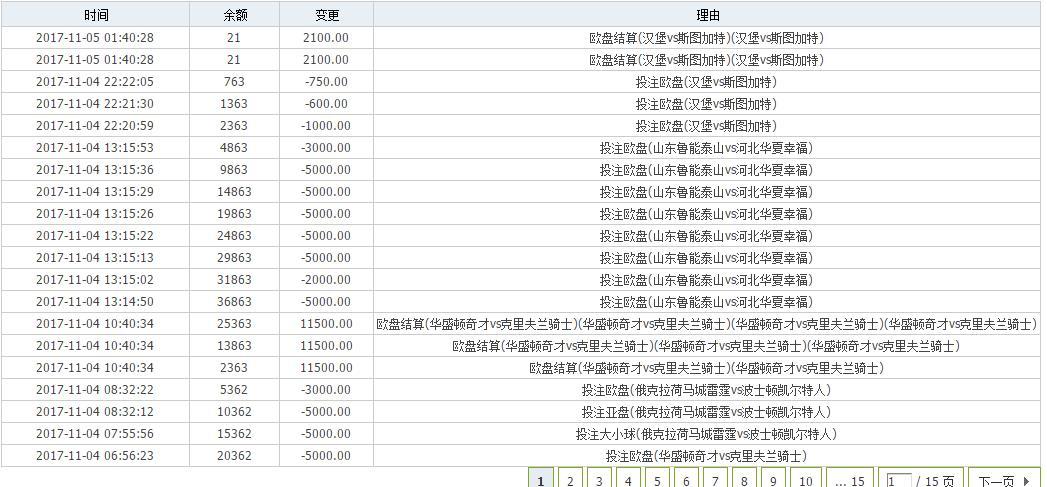Click the timestamp 2017-11-04 13:15:36
The image size is (1047, 487).
(x=95, y=170)
